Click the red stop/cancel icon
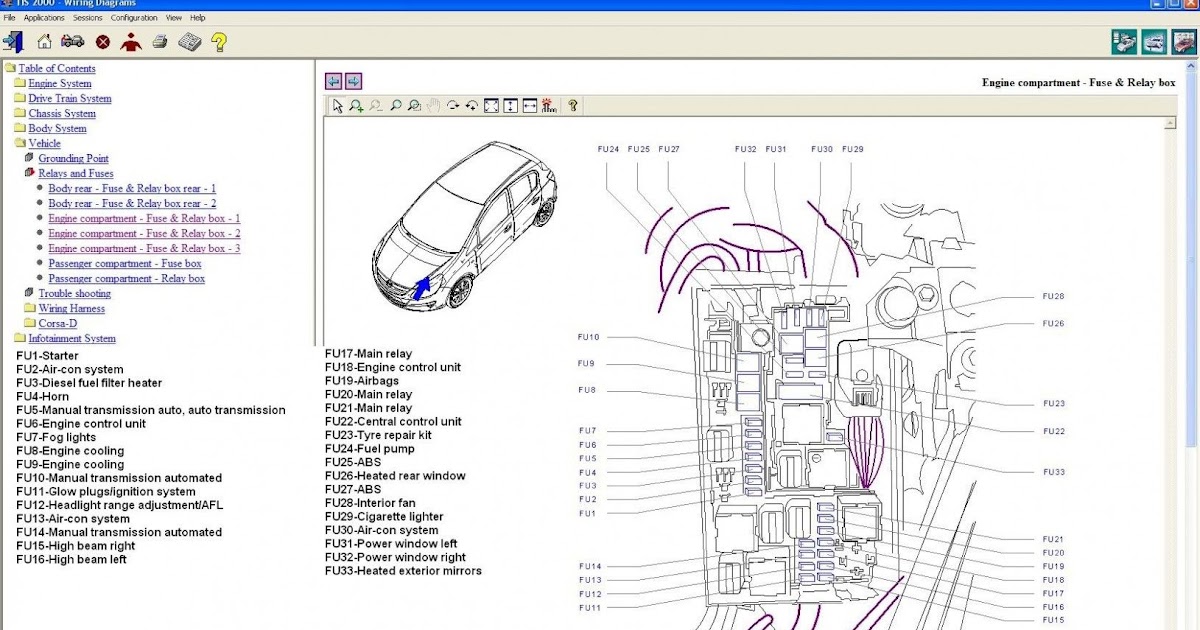 [102, 42]
